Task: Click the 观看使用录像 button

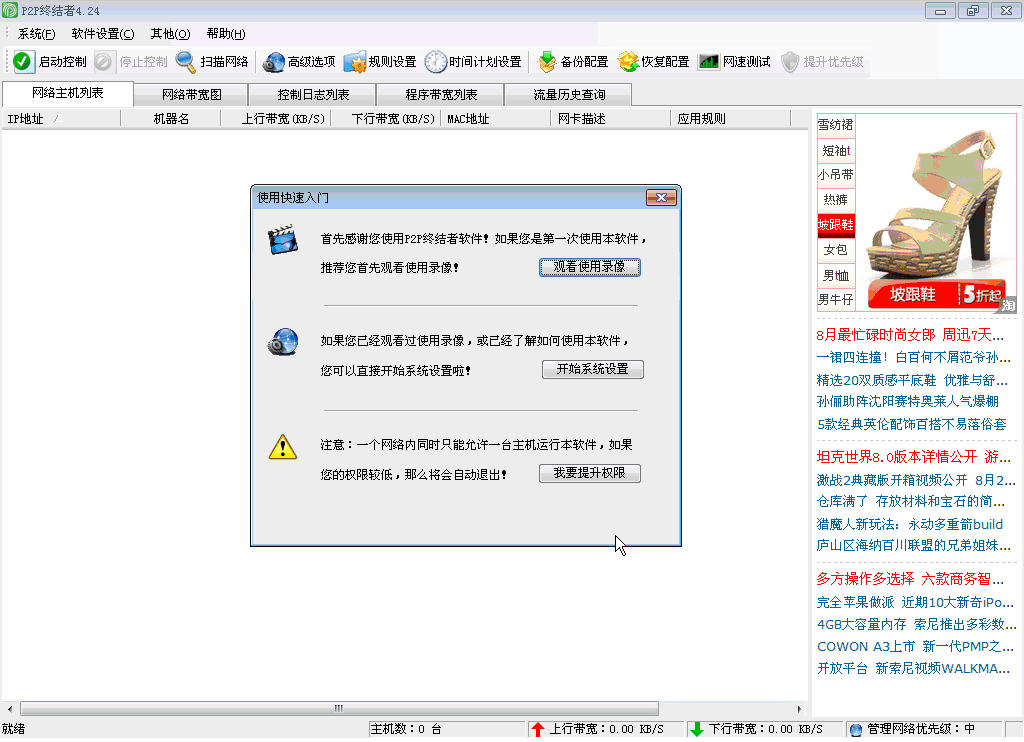Action: pos(589,267)
